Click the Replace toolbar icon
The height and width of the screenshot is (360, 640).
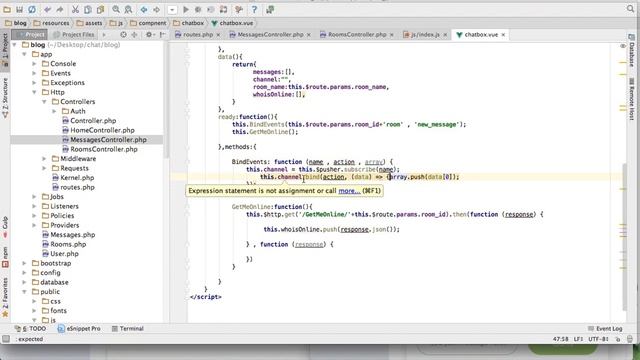coord(128,9)
